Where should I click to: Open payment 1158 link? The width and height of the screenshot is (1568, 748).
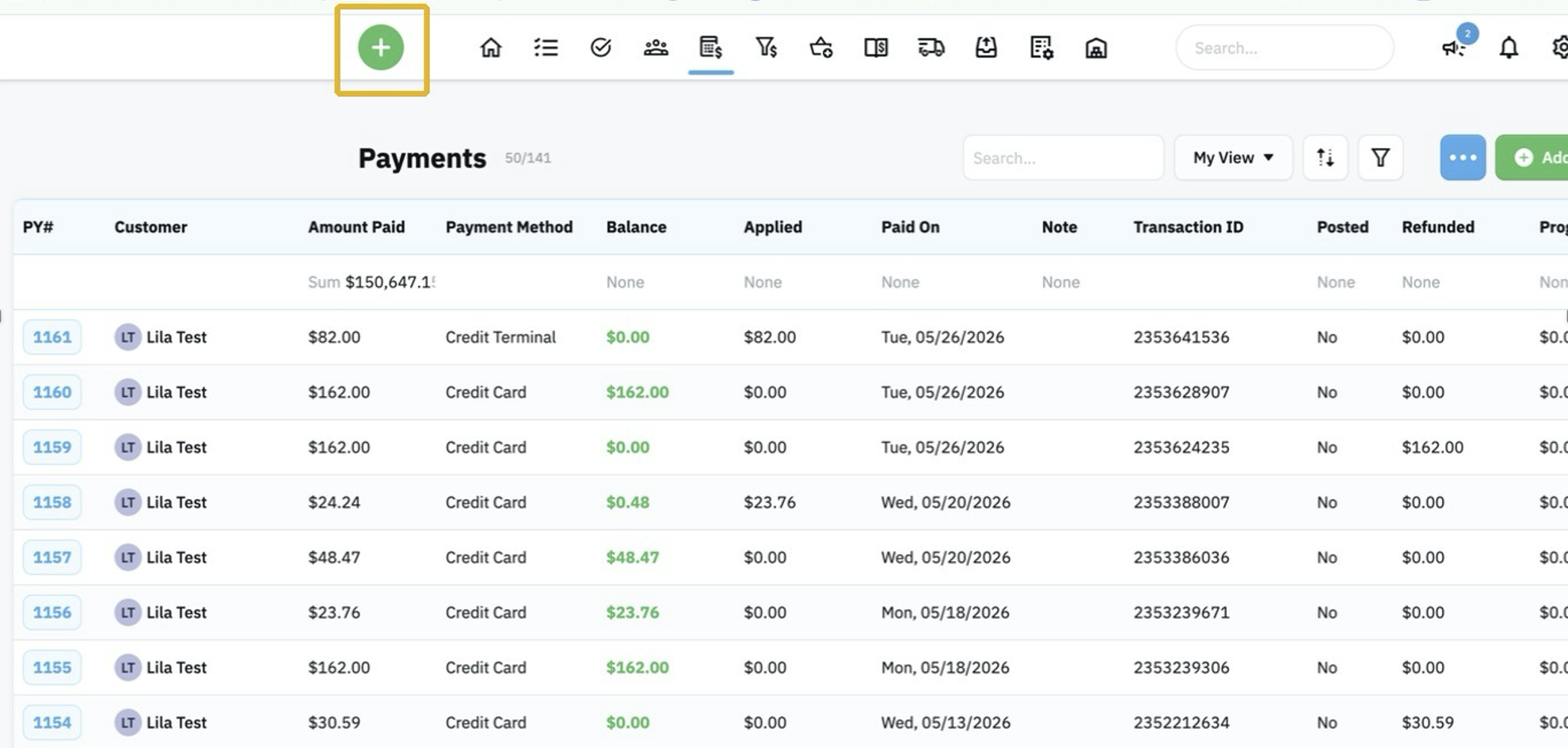[x=52, y=502]
